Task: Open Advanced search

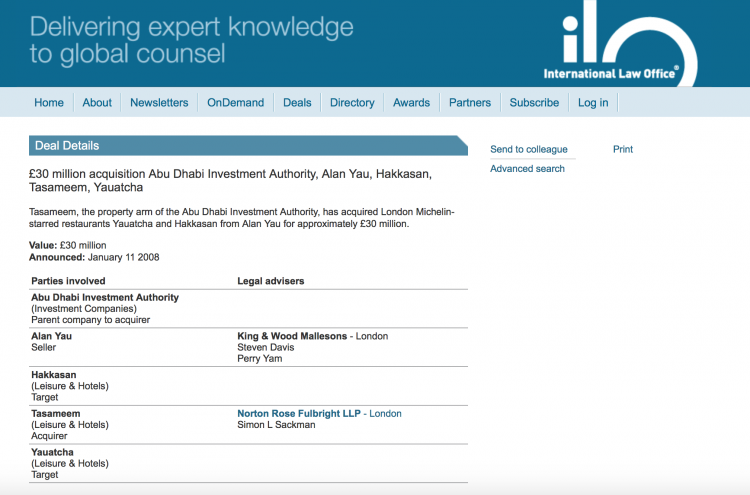Action: point(527,168)
